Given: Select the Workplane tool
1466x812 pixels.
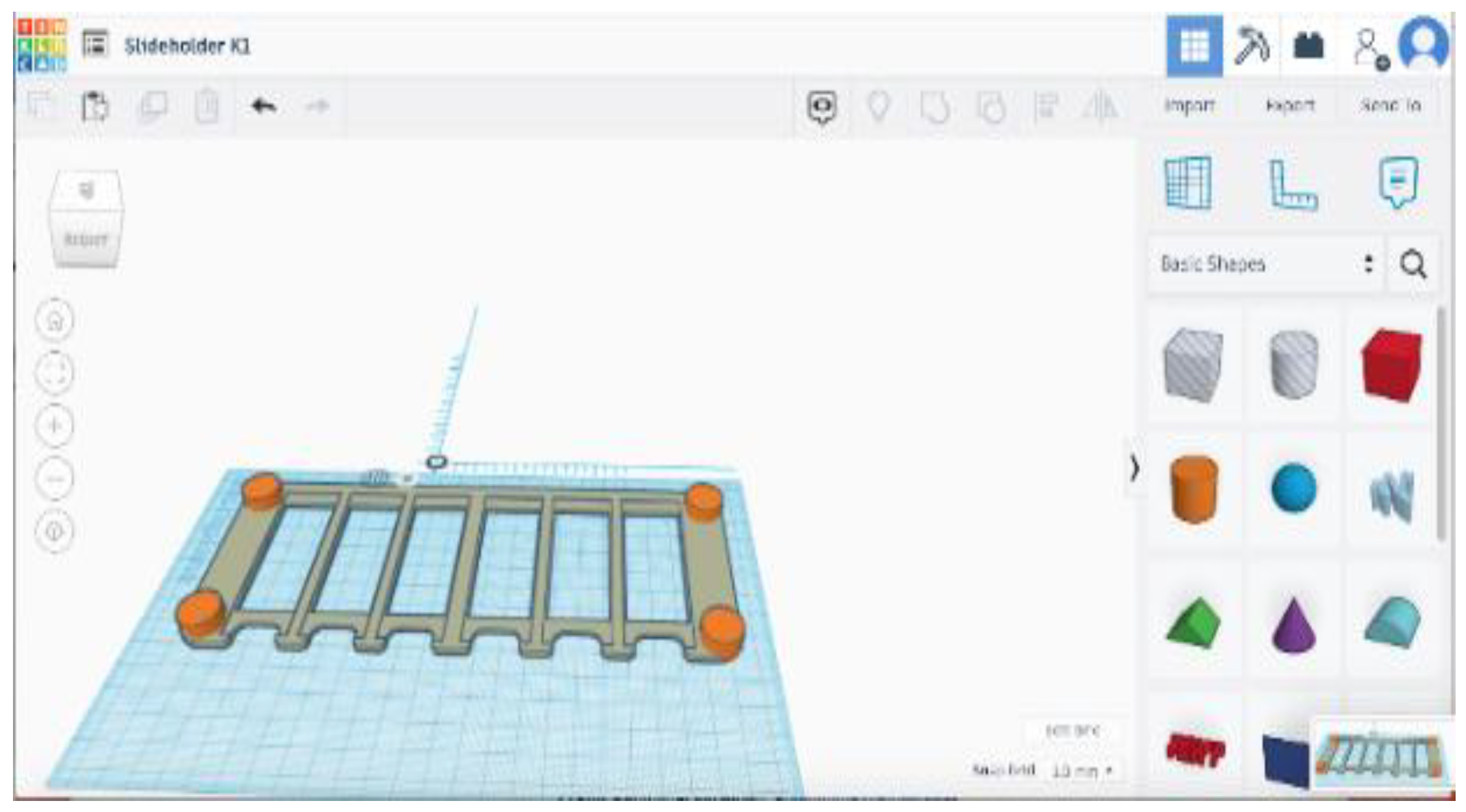Looking at the screenshot, I should 1189,184.
